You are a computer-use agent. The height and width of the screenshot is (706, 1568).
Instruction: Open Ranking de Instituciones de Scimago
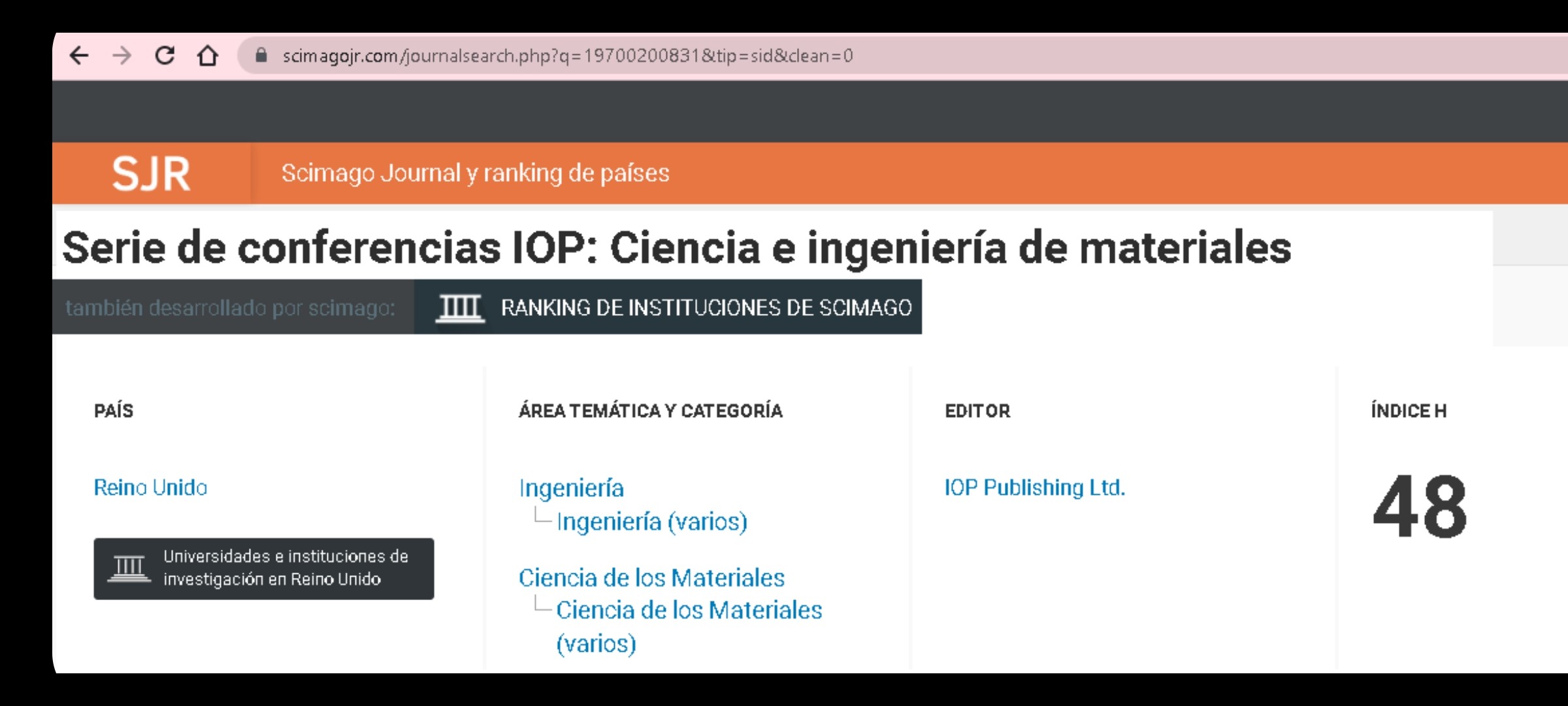668,307
